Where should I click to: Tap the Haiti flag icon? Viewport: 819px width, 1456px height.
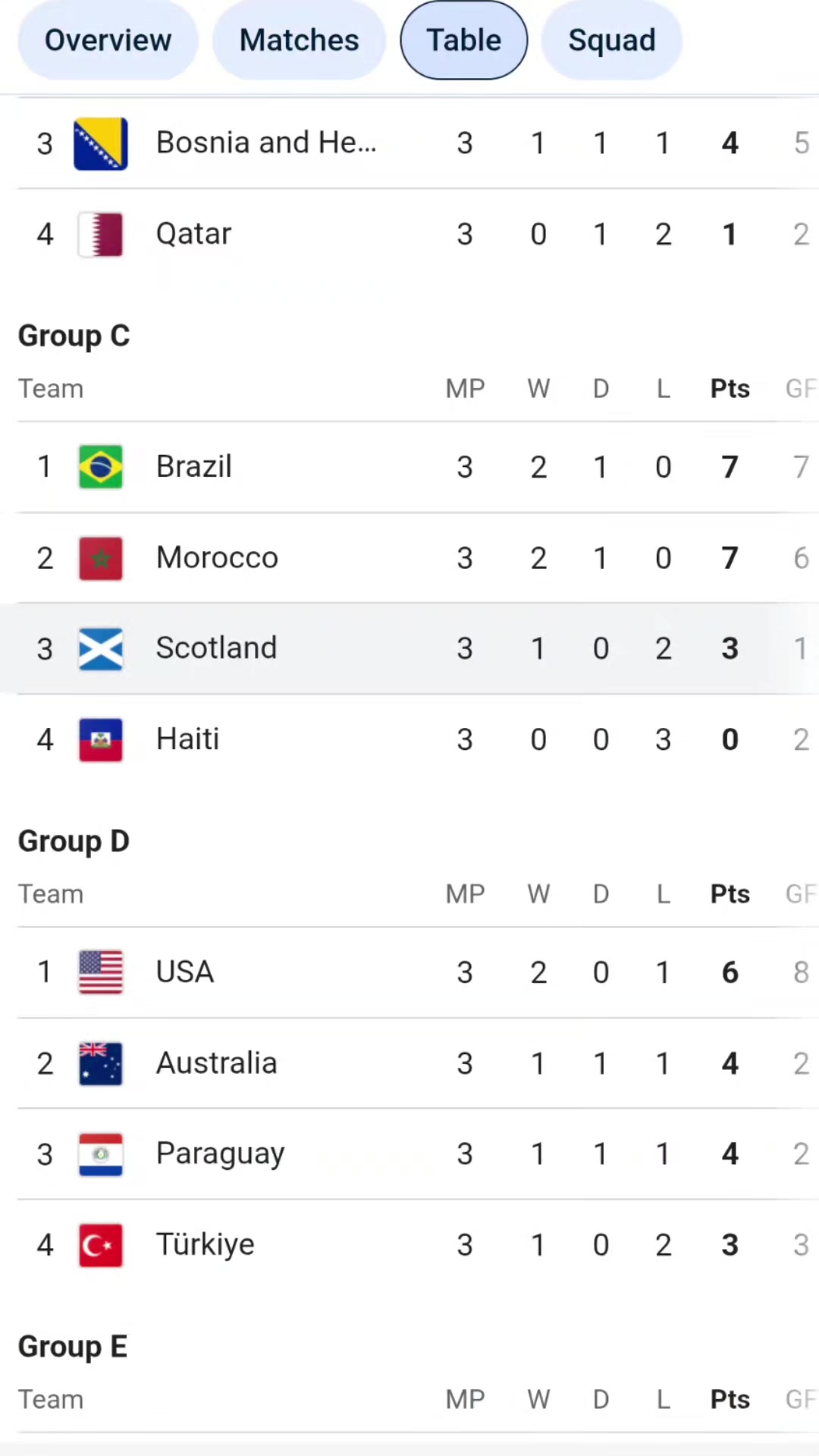pos(101,740)
